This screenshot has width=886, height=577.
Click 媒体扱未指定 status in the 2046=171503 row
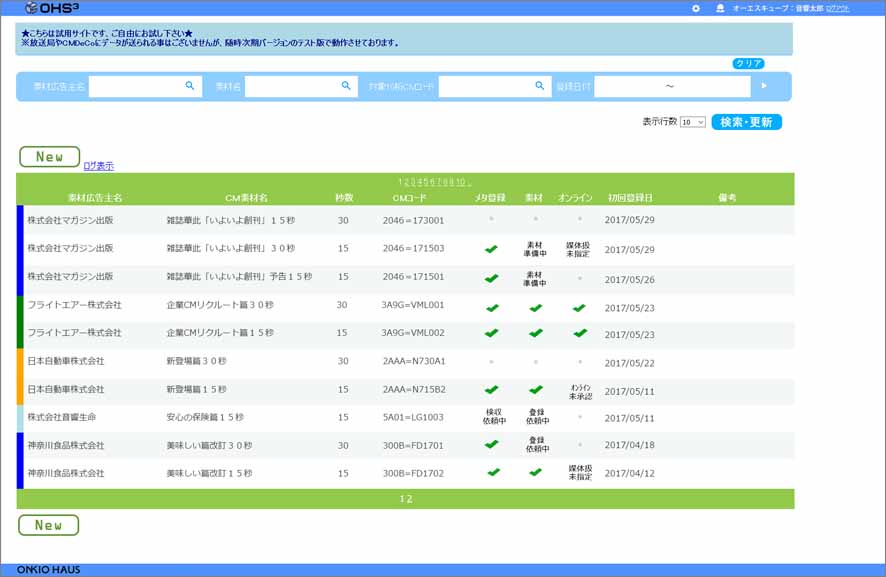click(x=578, y=249)
